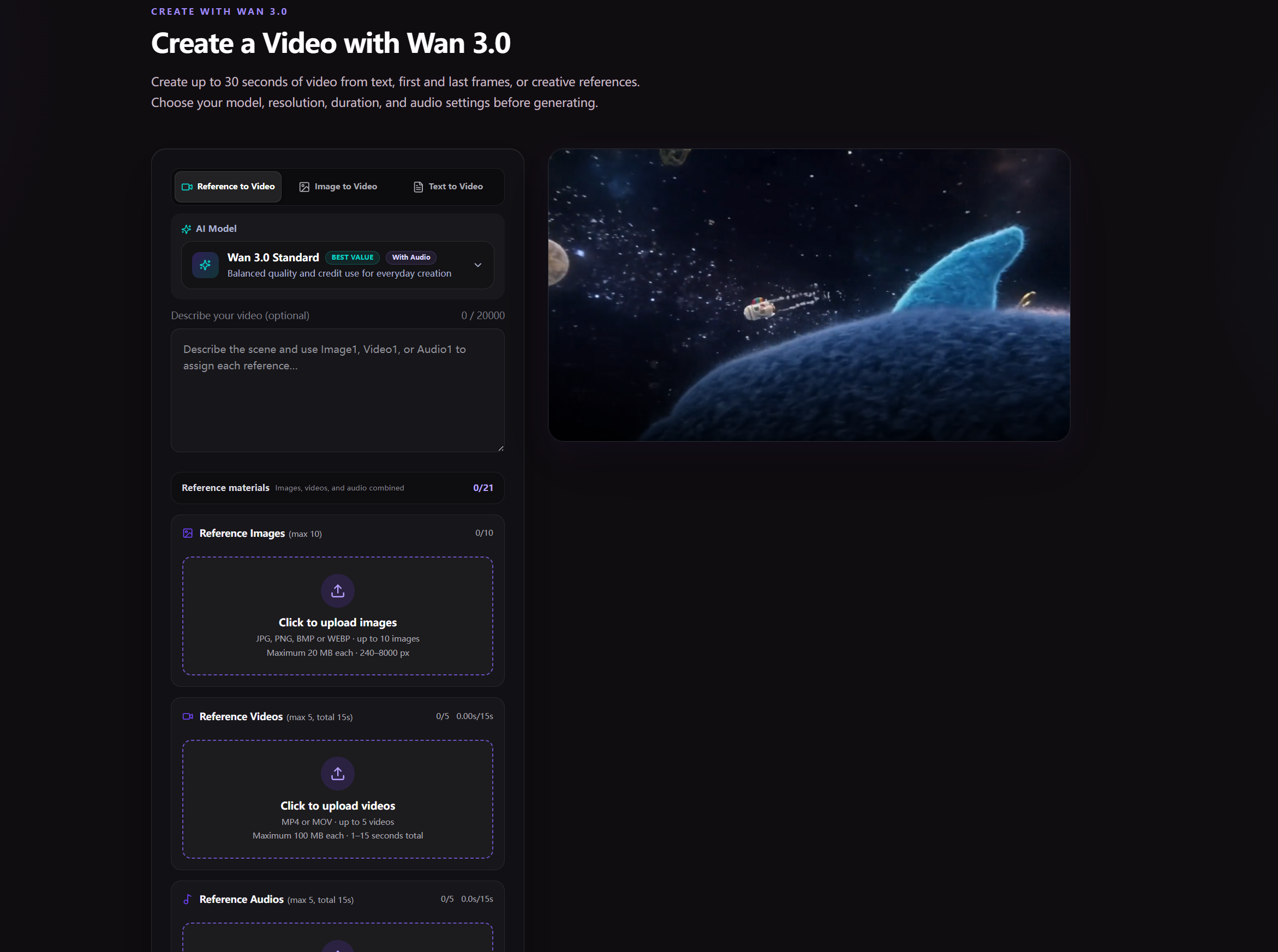Click to upload videos button
This screenshot has height=952, width=1278.
[338, 800]
